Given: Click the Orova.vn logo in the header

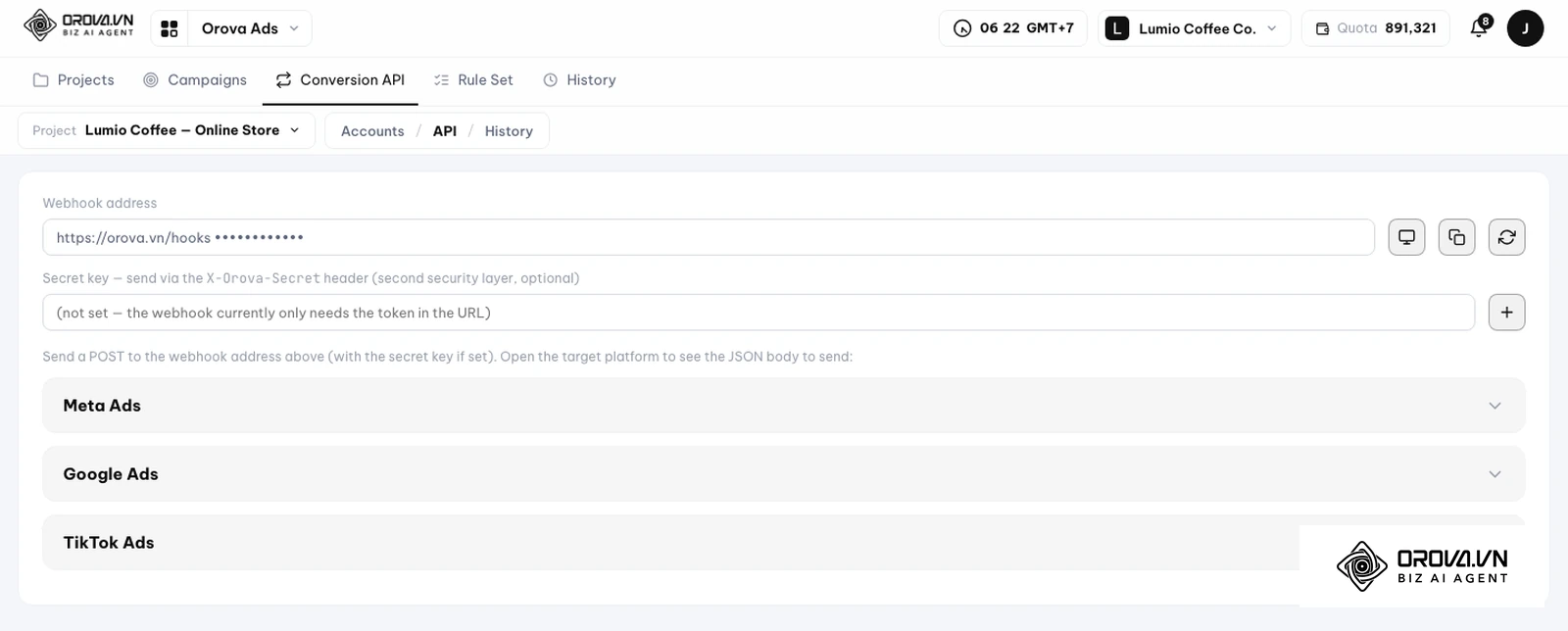Looking at the screenshot, I should 78,26.
